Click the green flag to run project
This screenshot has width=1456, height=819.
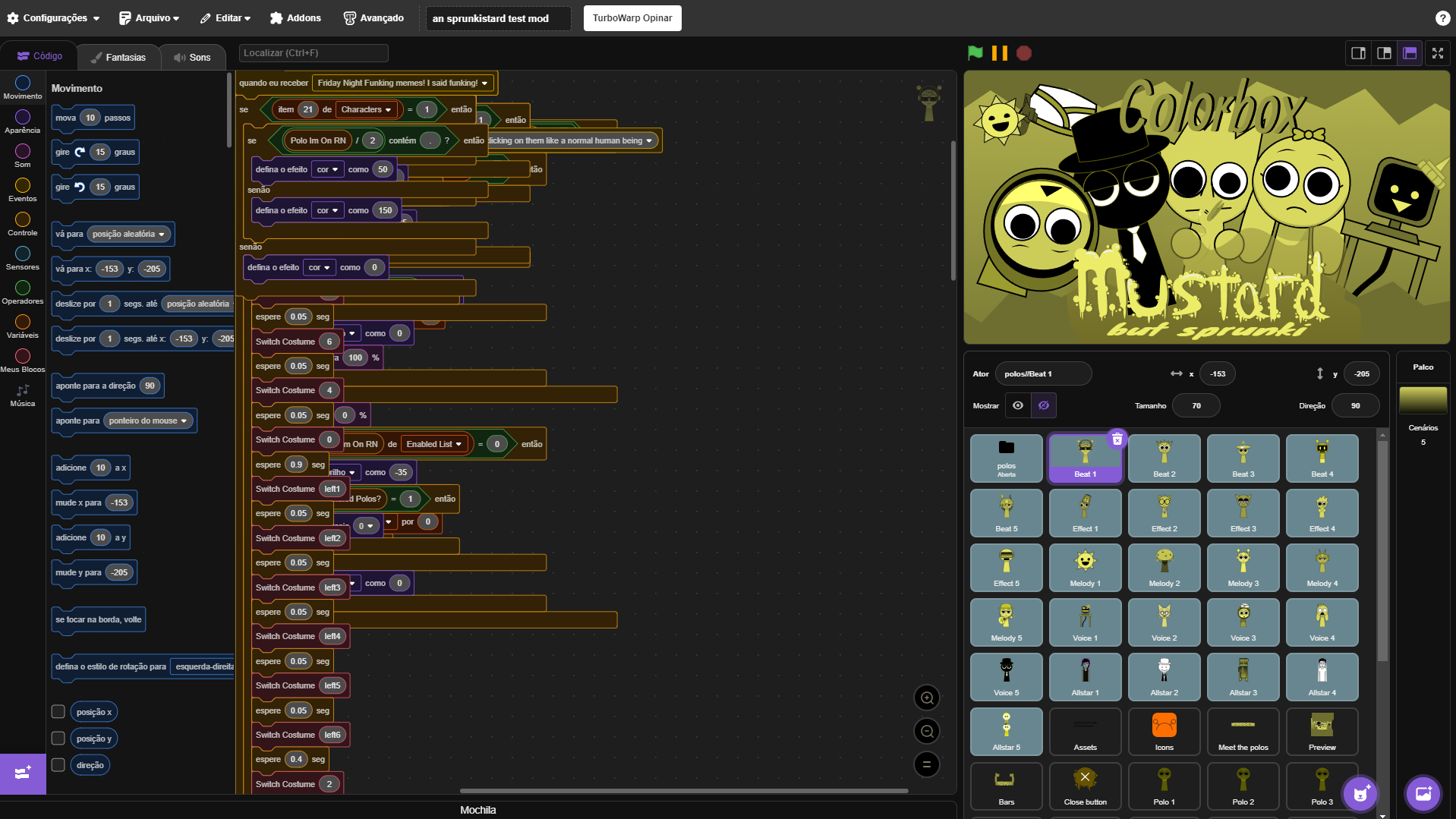pos(975,53)
